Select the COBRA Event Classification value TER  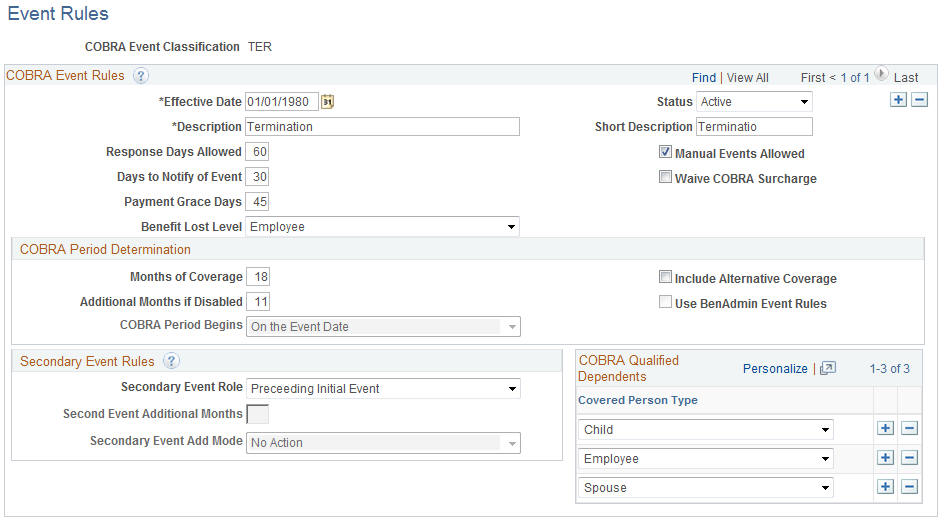click(x=260, y=47)
